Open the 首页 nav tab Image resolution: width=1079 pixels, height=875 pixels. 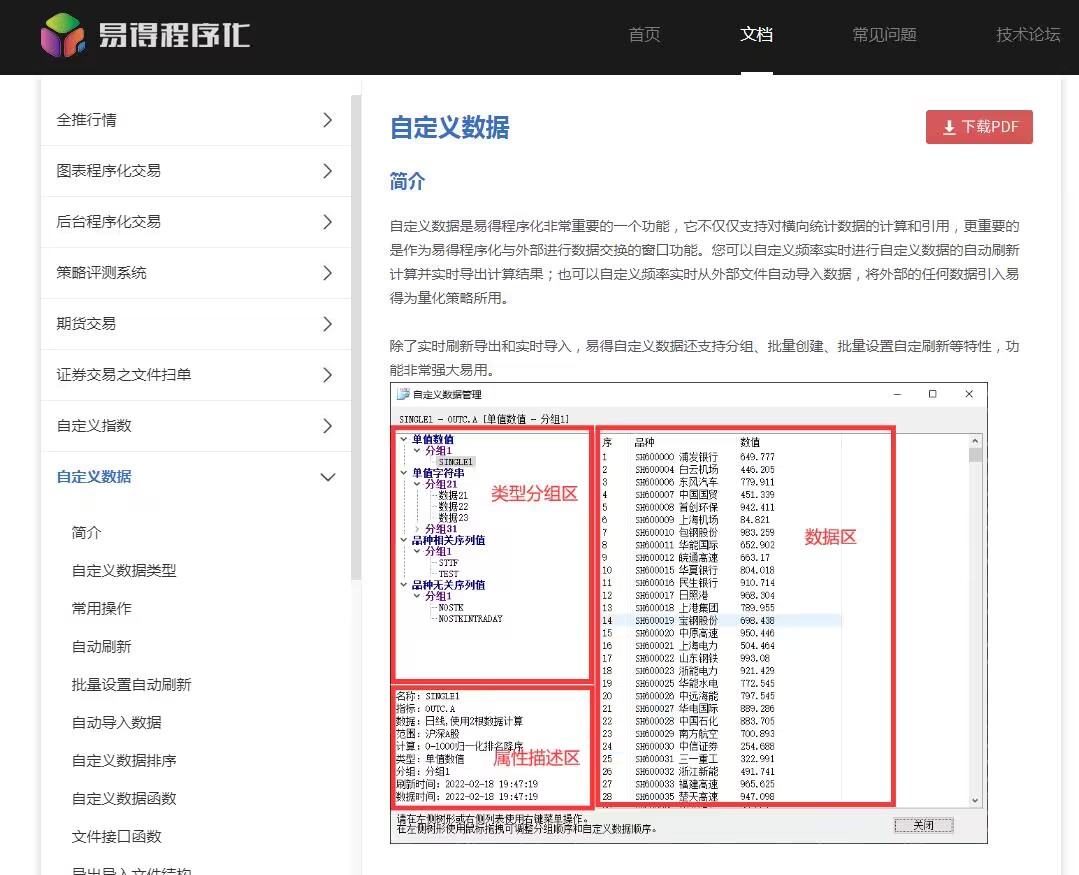click(x=645, y=34)
